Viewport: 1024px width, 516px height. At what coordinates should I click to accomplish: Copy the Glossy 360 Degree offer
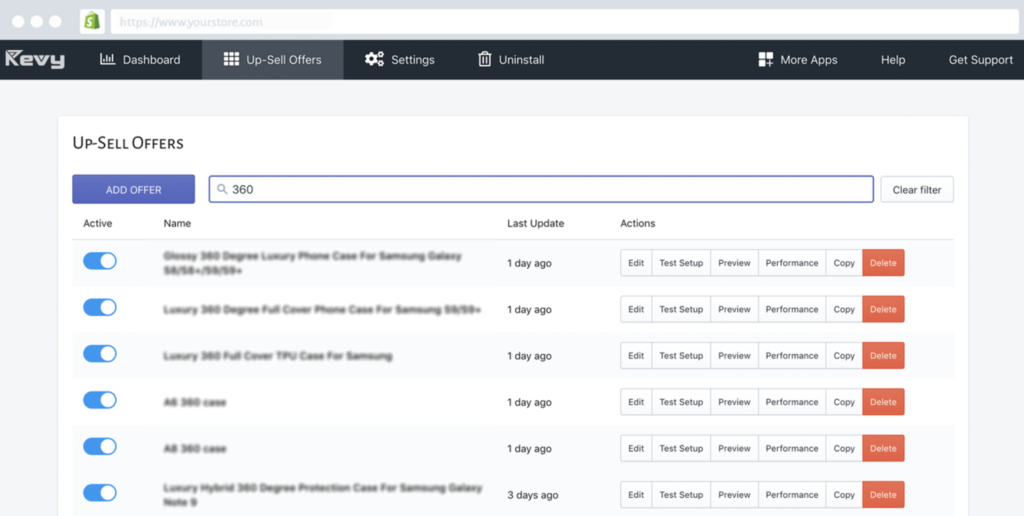pyautogui.click(x=844, y=263)
